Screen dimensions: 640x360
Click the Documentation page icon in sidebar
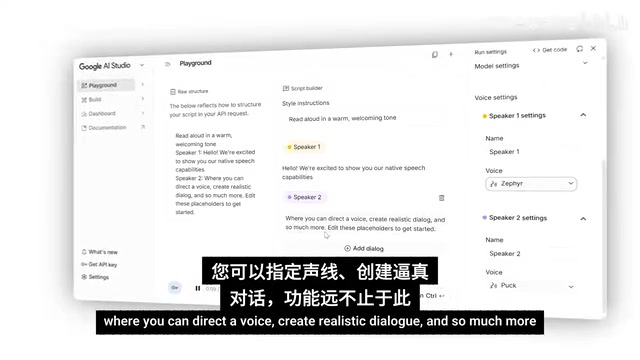point(84,128)
